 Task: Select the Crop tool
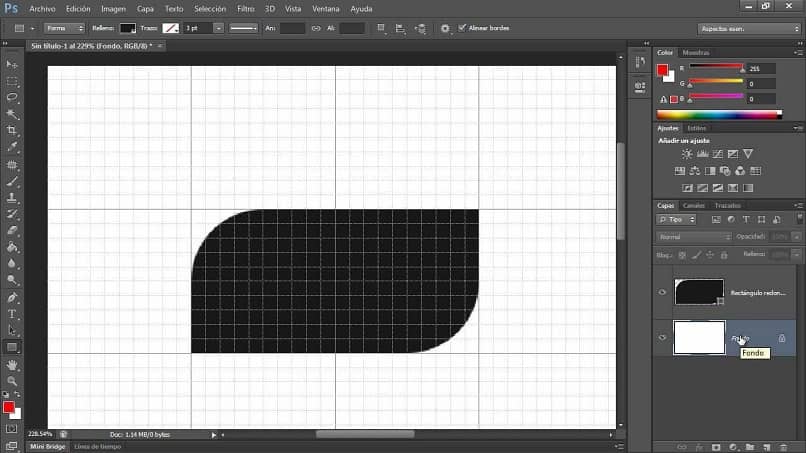[12, 131]
